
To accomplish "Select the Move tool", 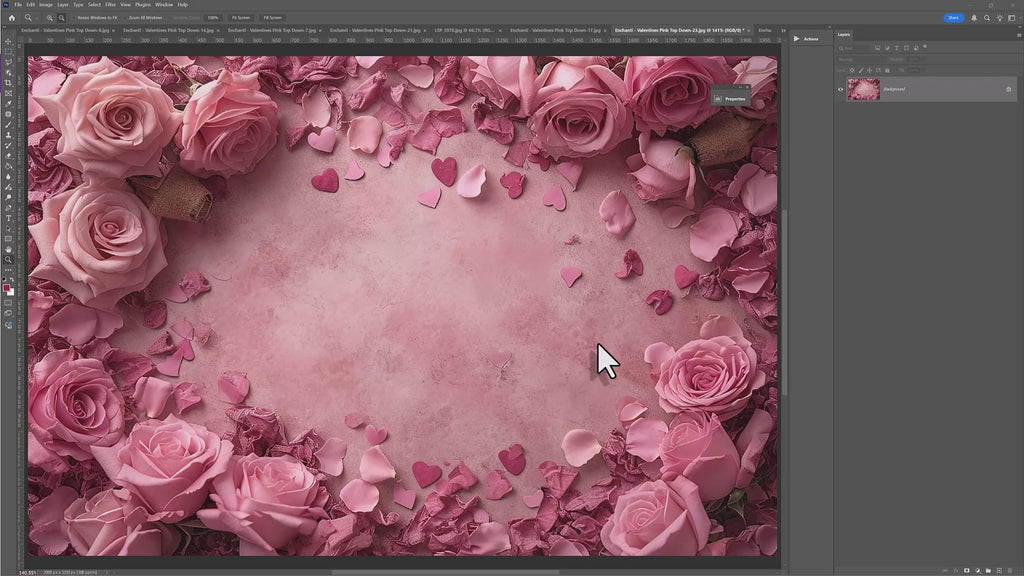I will 8,41.
